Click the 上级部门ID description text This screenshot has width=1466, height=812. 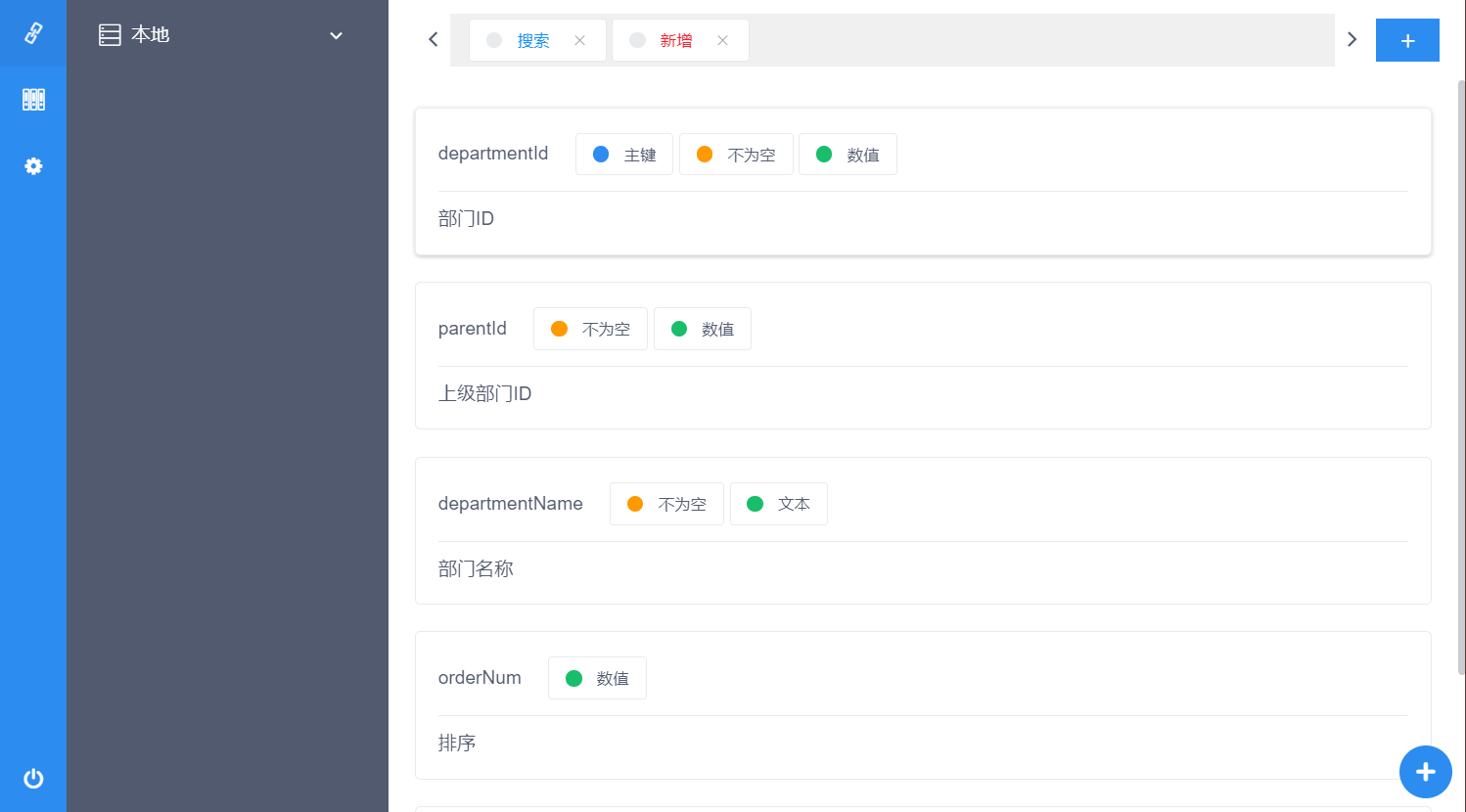484,394
